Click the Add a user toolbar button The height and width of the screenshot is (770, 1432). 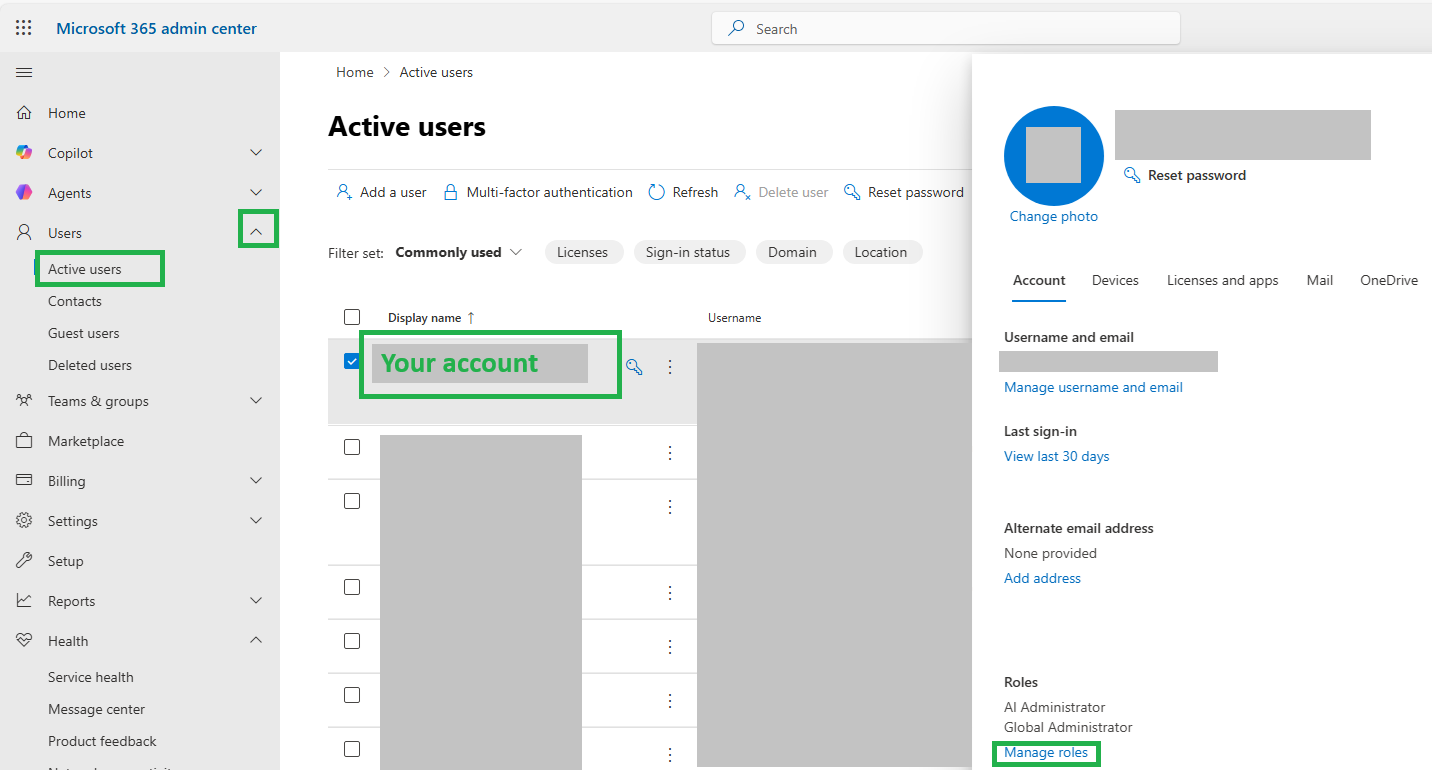tap(381, 192)
